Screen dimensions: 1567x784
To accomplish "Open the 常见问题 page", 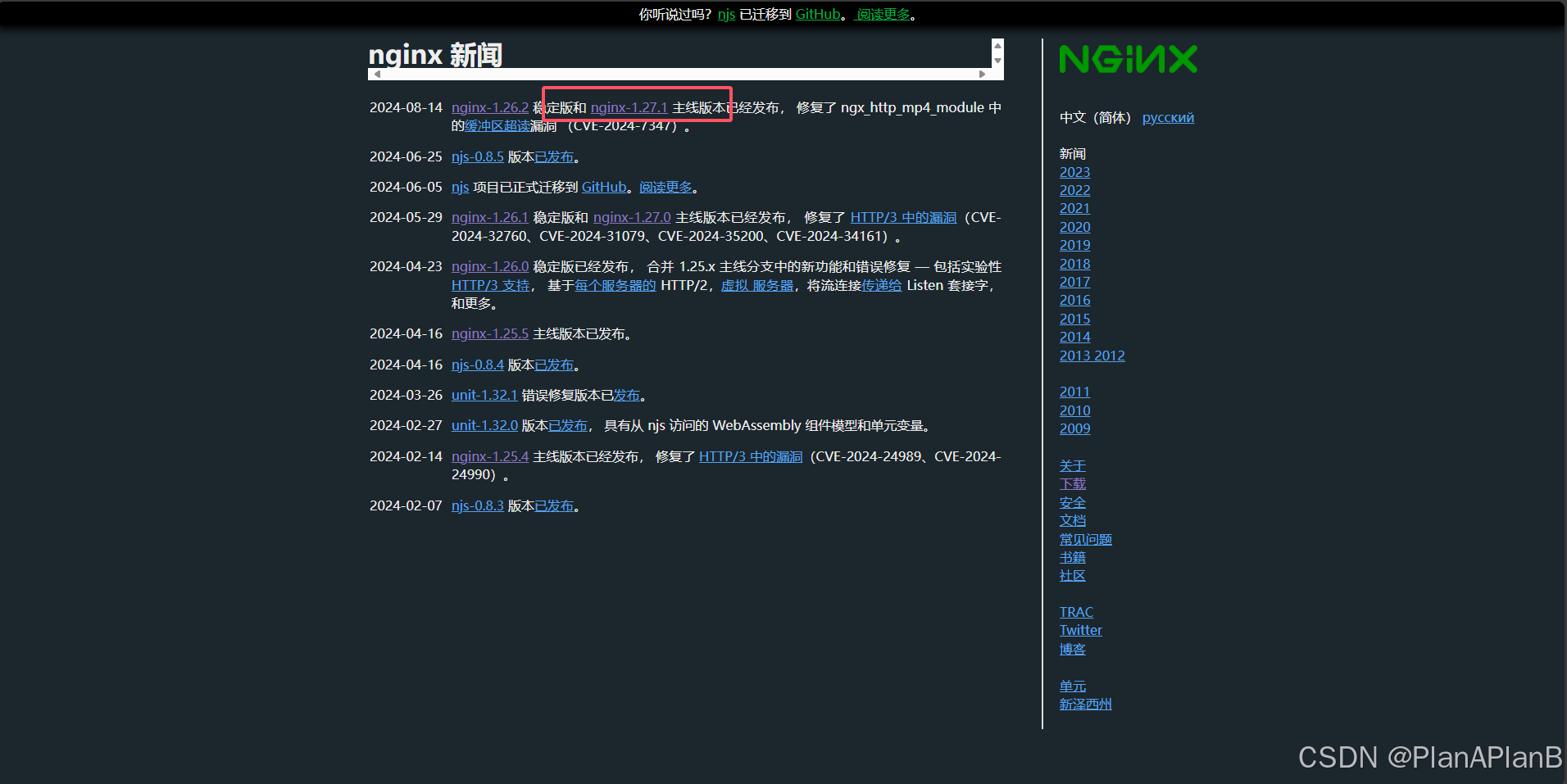I will click(1085, 540).
